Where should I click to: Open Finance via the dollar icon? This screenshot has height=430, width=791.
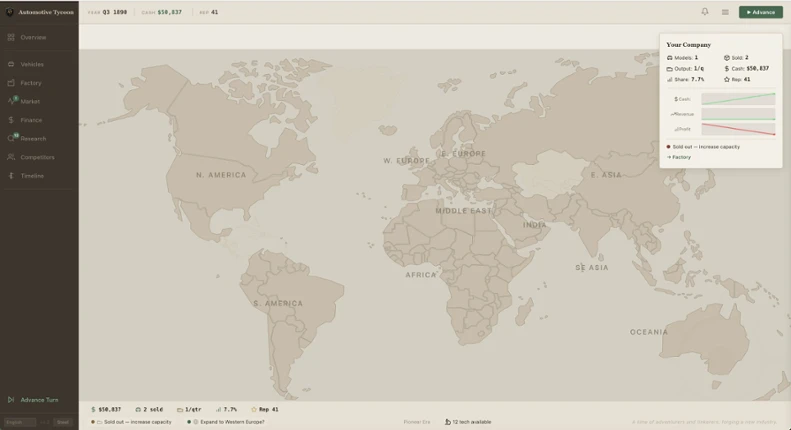[x=11, y=120]
